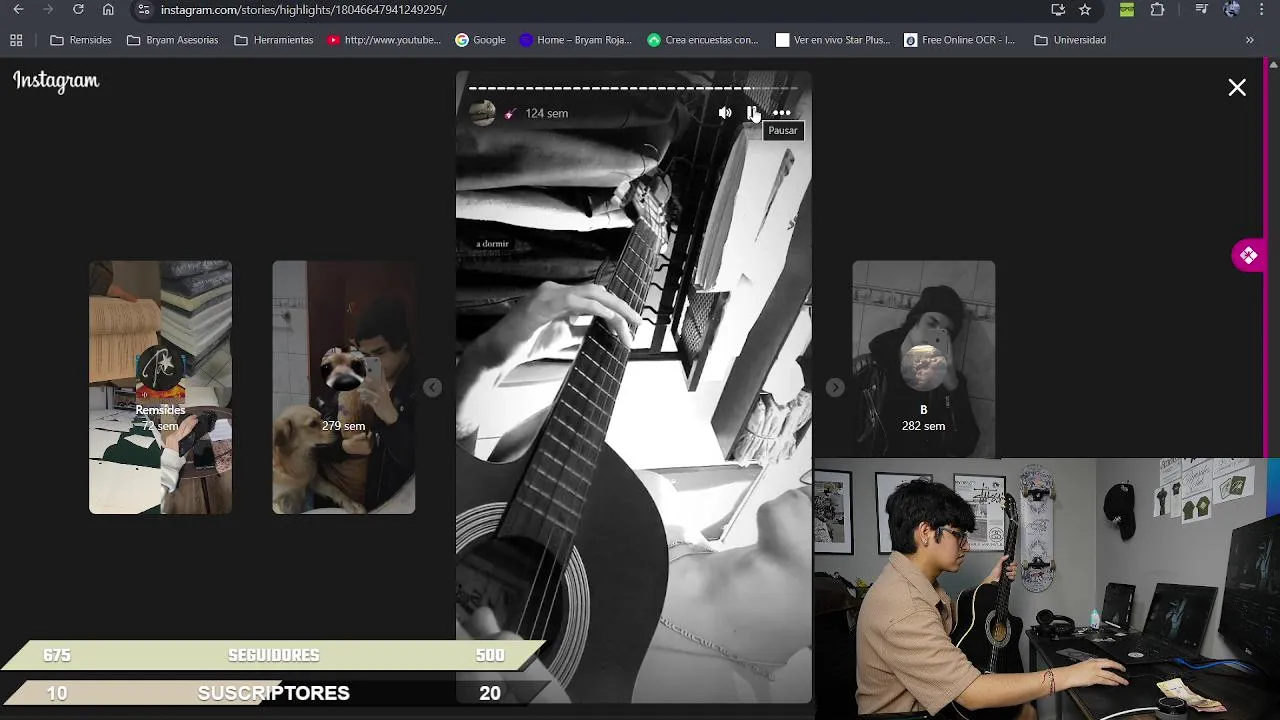The width and height of the screenshot is (1280, 720).
Task: Click the story progress bar segments
Action: point(633,89)
